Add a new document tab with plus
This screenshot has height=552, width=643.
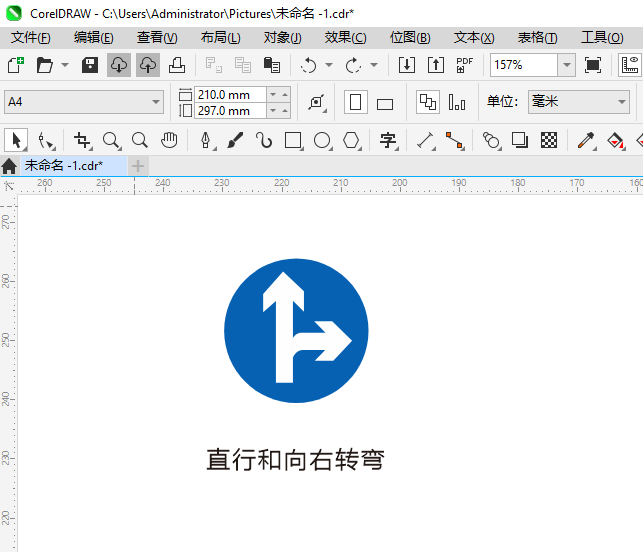(138, 166)
